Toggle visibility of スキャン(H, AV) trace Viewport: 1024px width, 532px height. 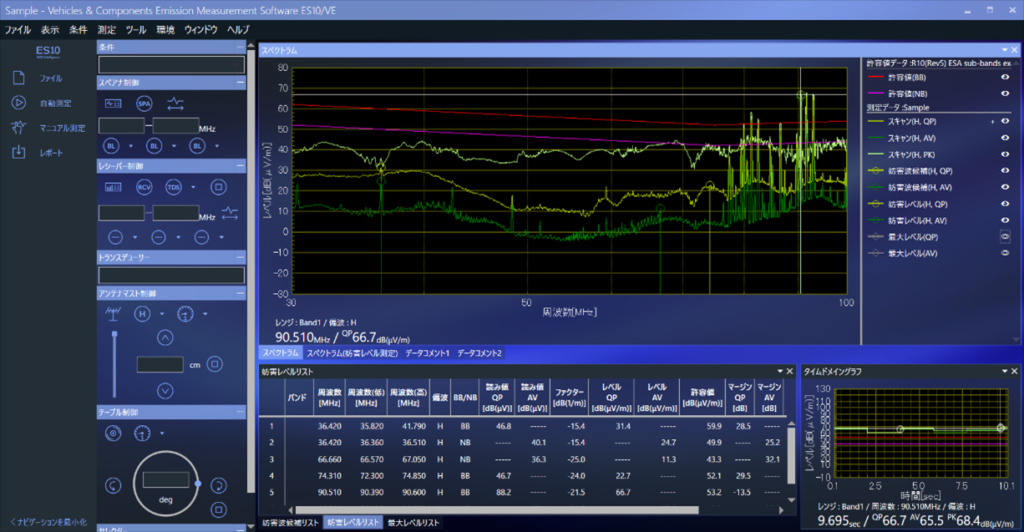coord(1004,137)
